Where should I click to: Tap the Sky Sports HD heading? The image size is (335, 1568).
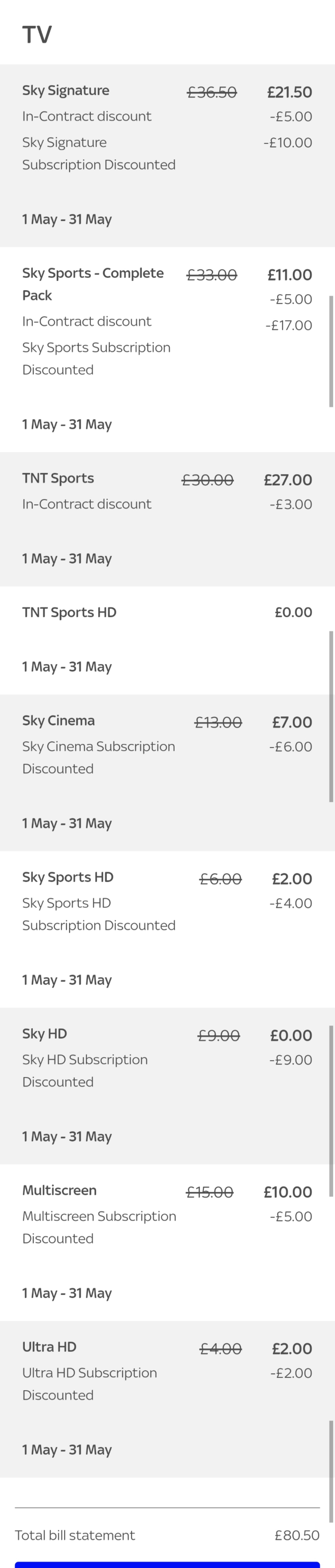(68, 877)
